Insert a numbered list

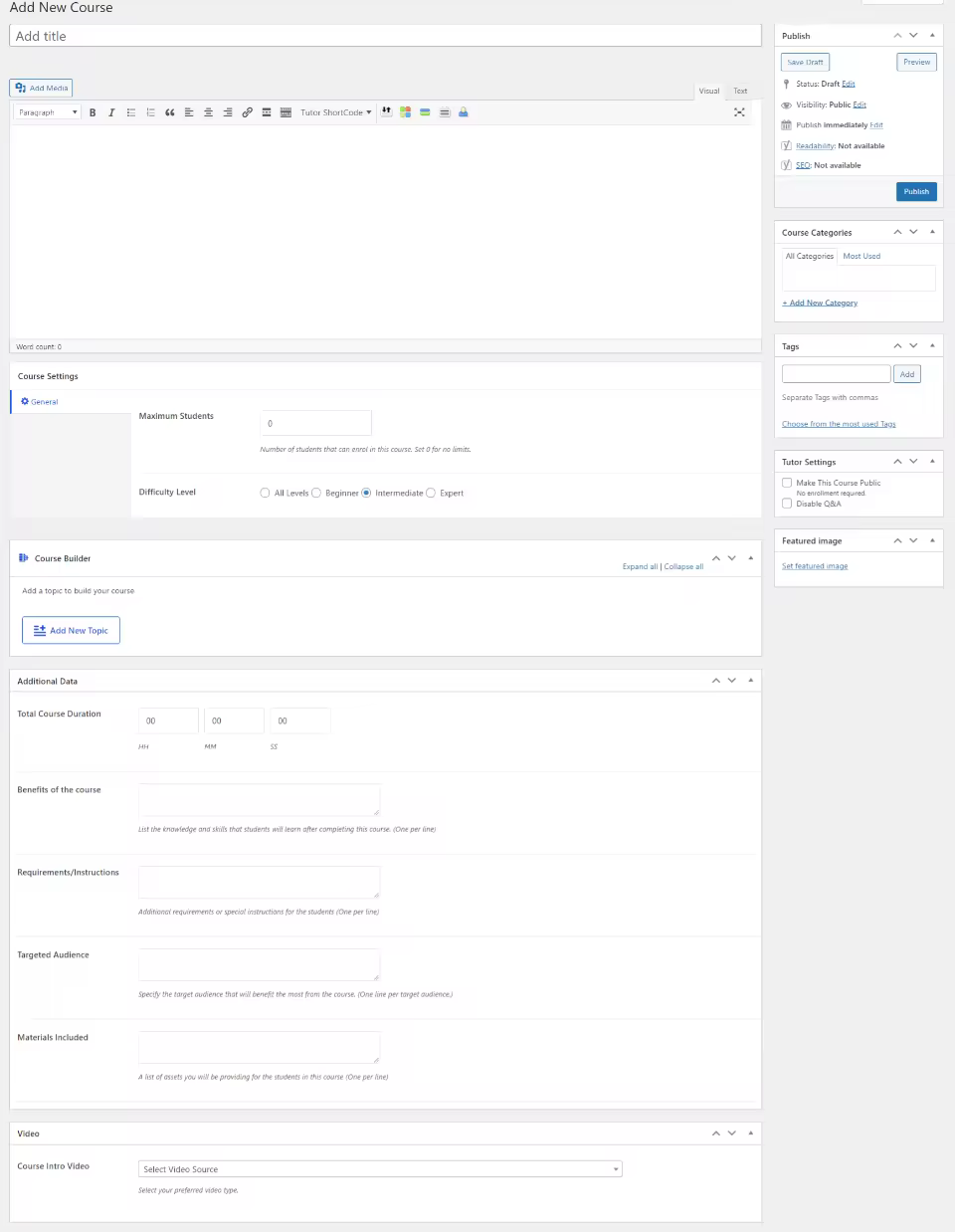tap(150, 112)
